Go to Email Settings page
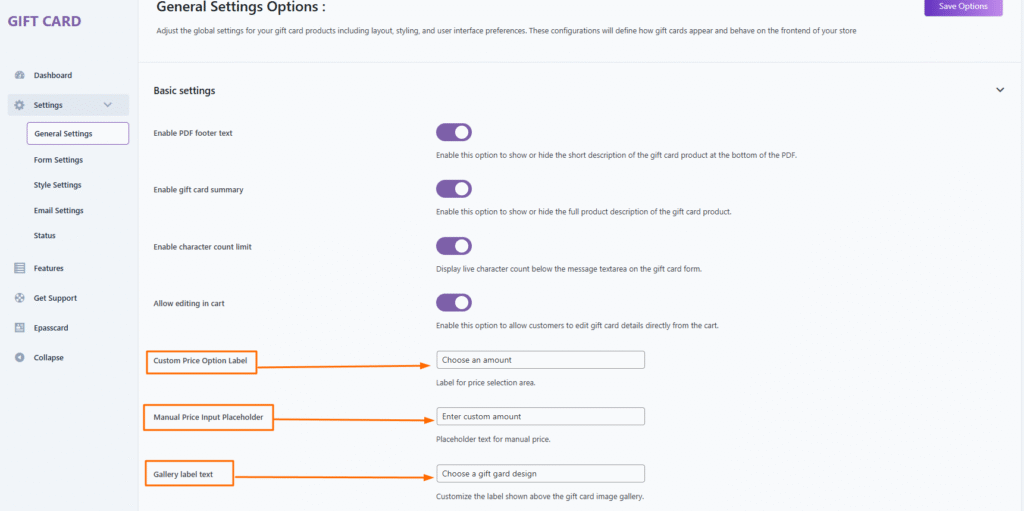This screenshot has height=511, width=1024. coord(58,211)
